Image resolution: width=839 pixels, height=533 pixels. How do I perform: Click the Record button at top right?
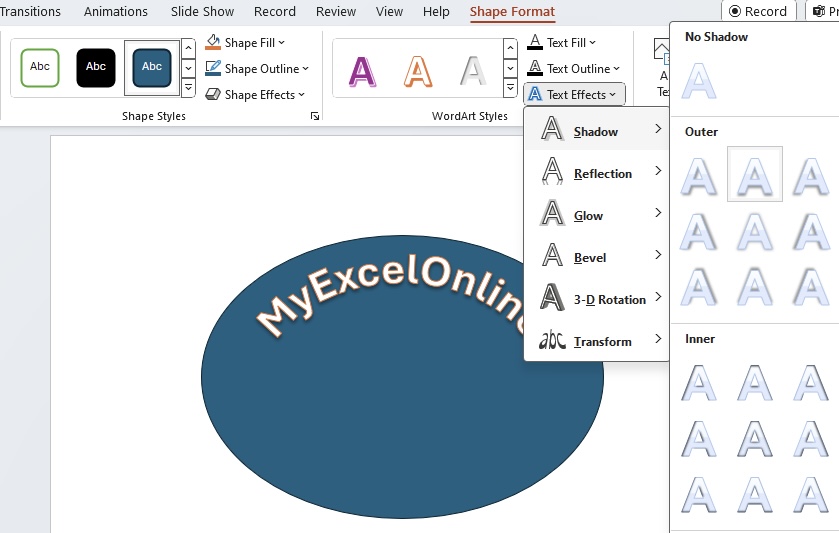pyautogui.click(x=758, y=11)
